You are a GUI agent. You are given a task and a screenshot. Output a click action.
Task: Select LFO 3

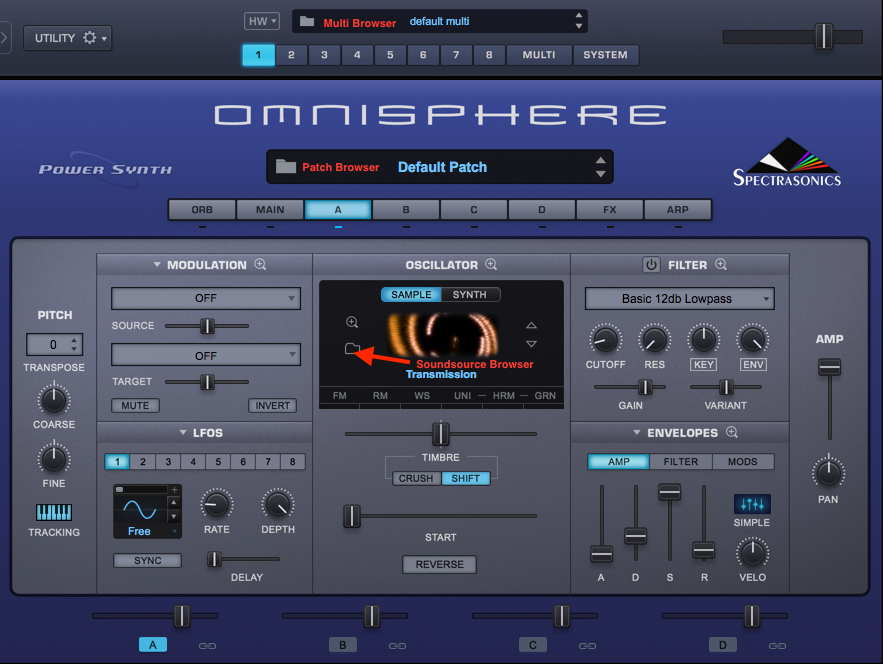tap(168, 461)
